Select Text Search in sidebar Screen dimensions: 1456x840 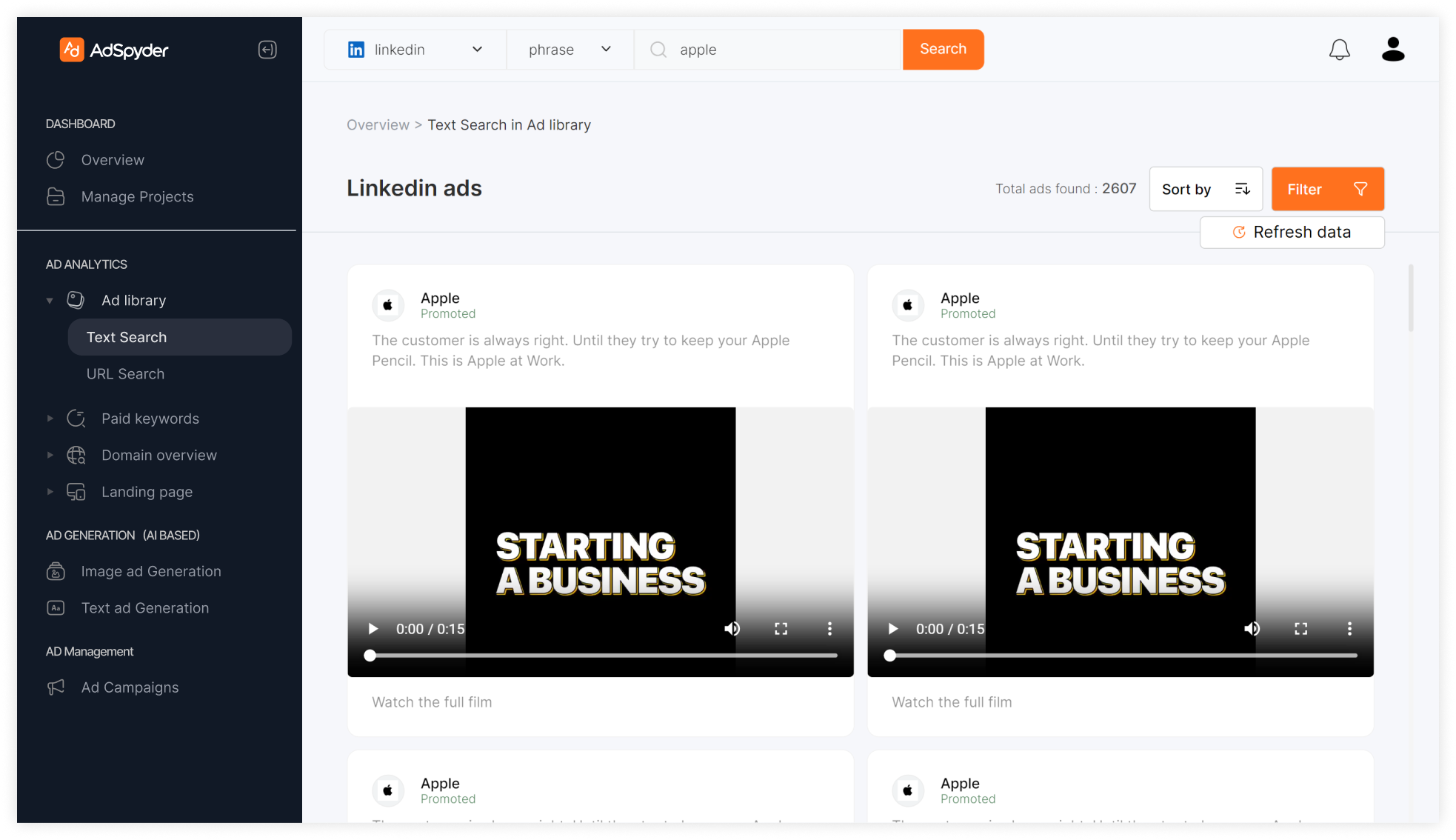(x=179, y=337)
